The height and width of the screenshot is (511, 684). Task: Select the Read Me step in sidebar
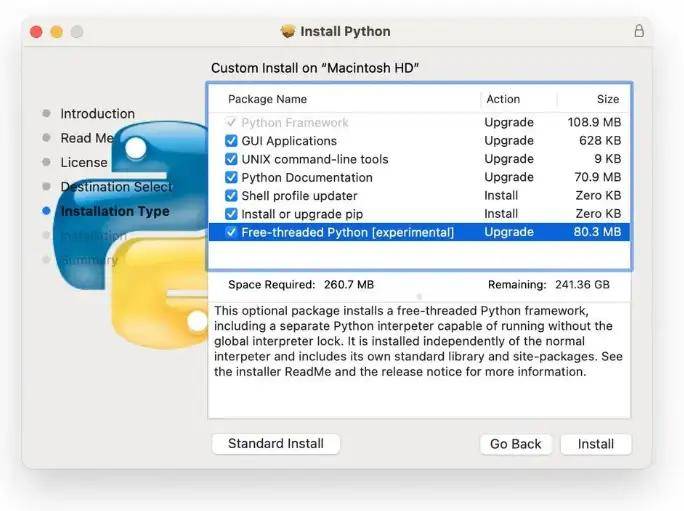click(x=87, y=138)
